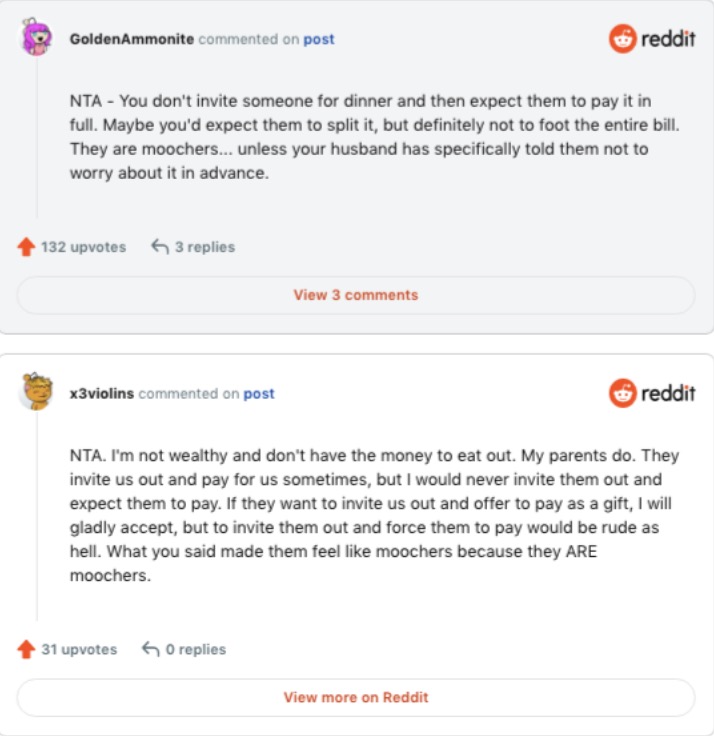
Task: Click the reply arrow icon next to 0 replies
Action: pyautogui.click(x=151, y=649)
